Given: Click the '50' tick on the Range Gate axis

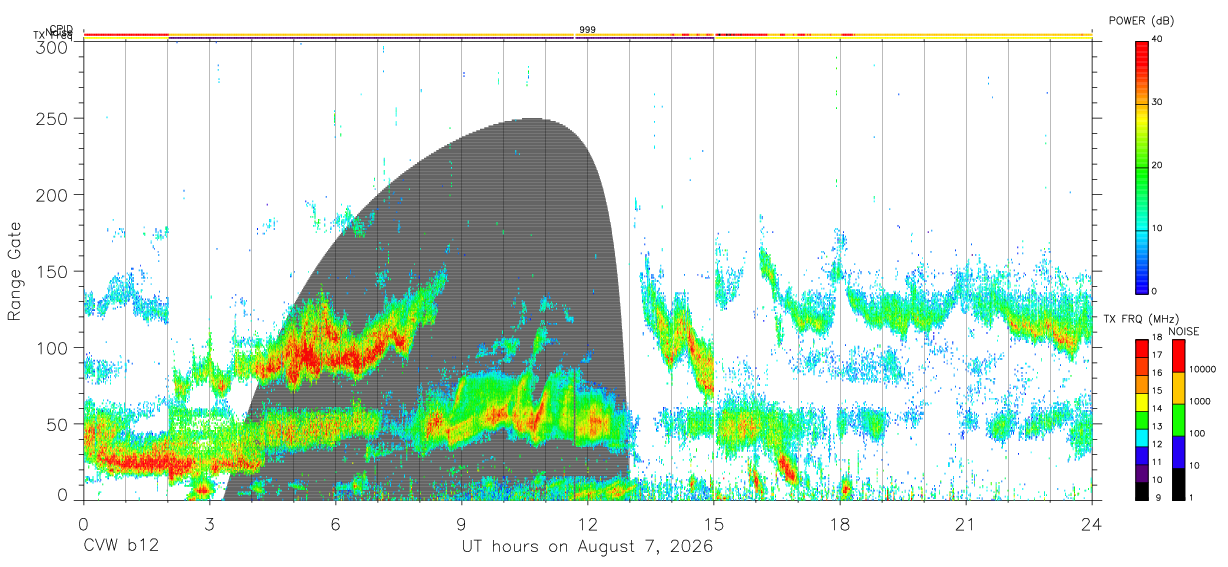Looking at the screenshot, I should 57,424.
